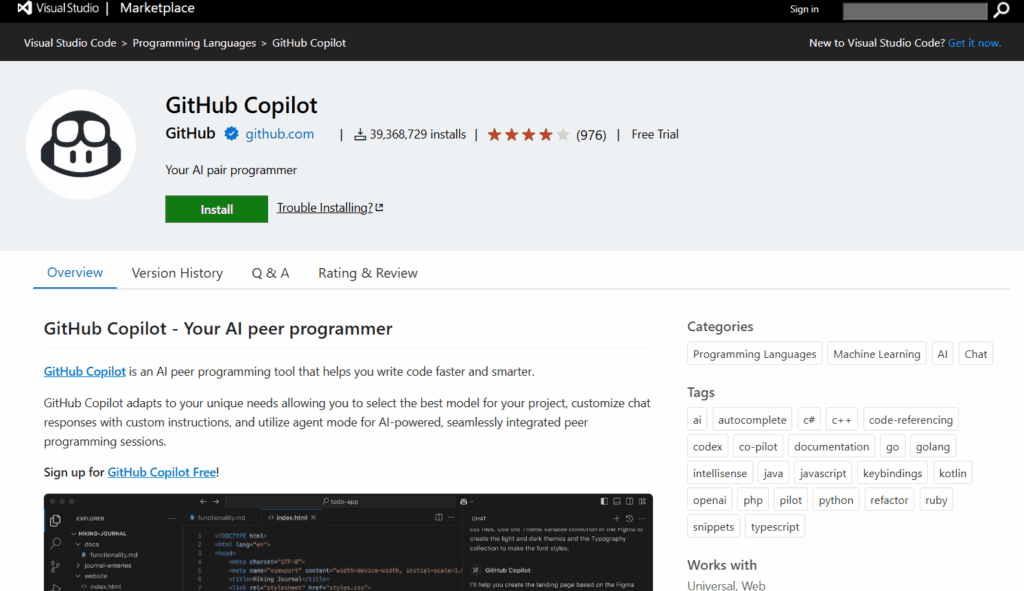
Task: Click the VS Code screenshot preview image
Action: (x=348, y=542)
